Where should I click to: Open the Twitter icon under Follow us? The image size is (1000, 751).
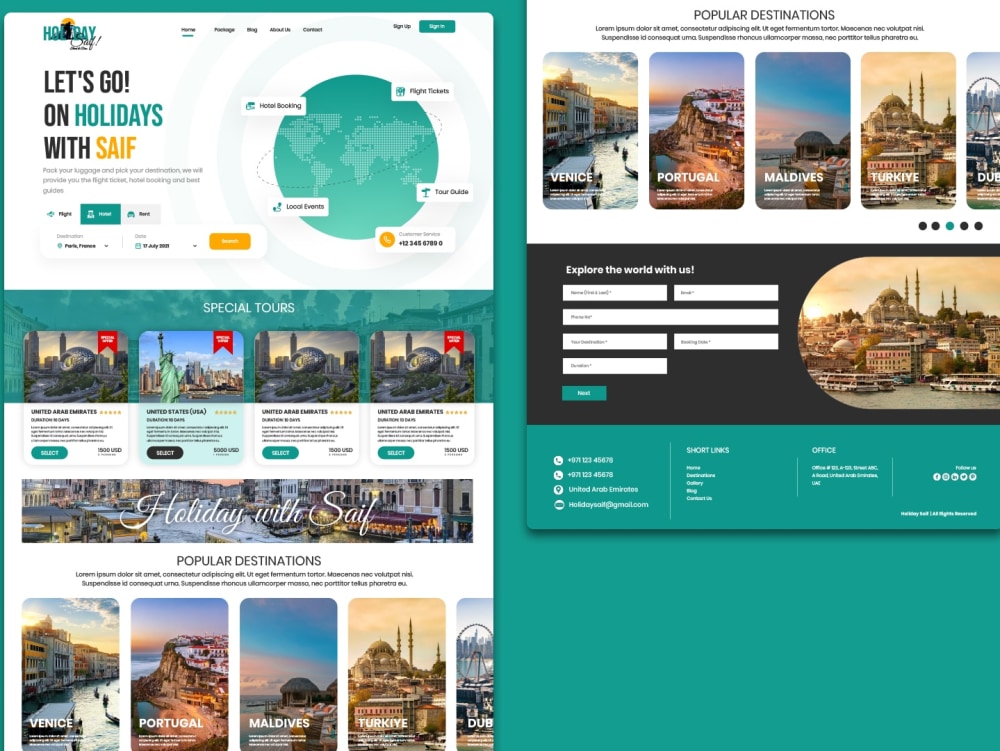point(964,477)
